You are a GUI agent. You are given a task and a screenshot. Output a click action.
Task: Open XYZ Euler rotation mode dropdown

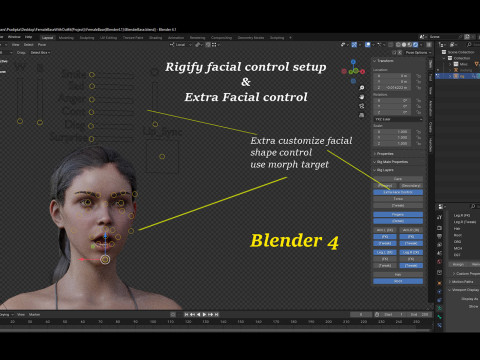coord(398,119)
